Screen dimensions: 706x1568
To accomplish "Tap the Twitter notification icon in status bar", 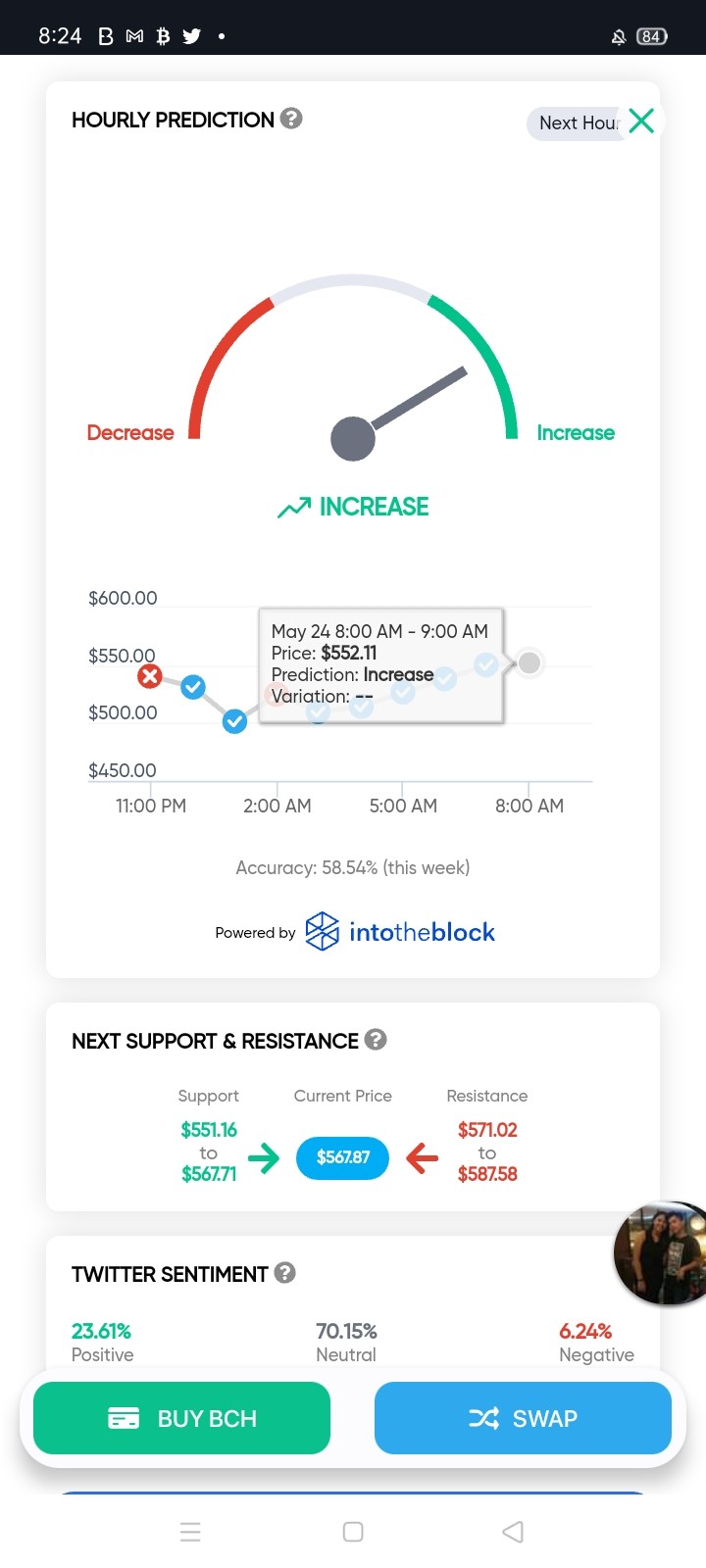I will click(192, 36).
